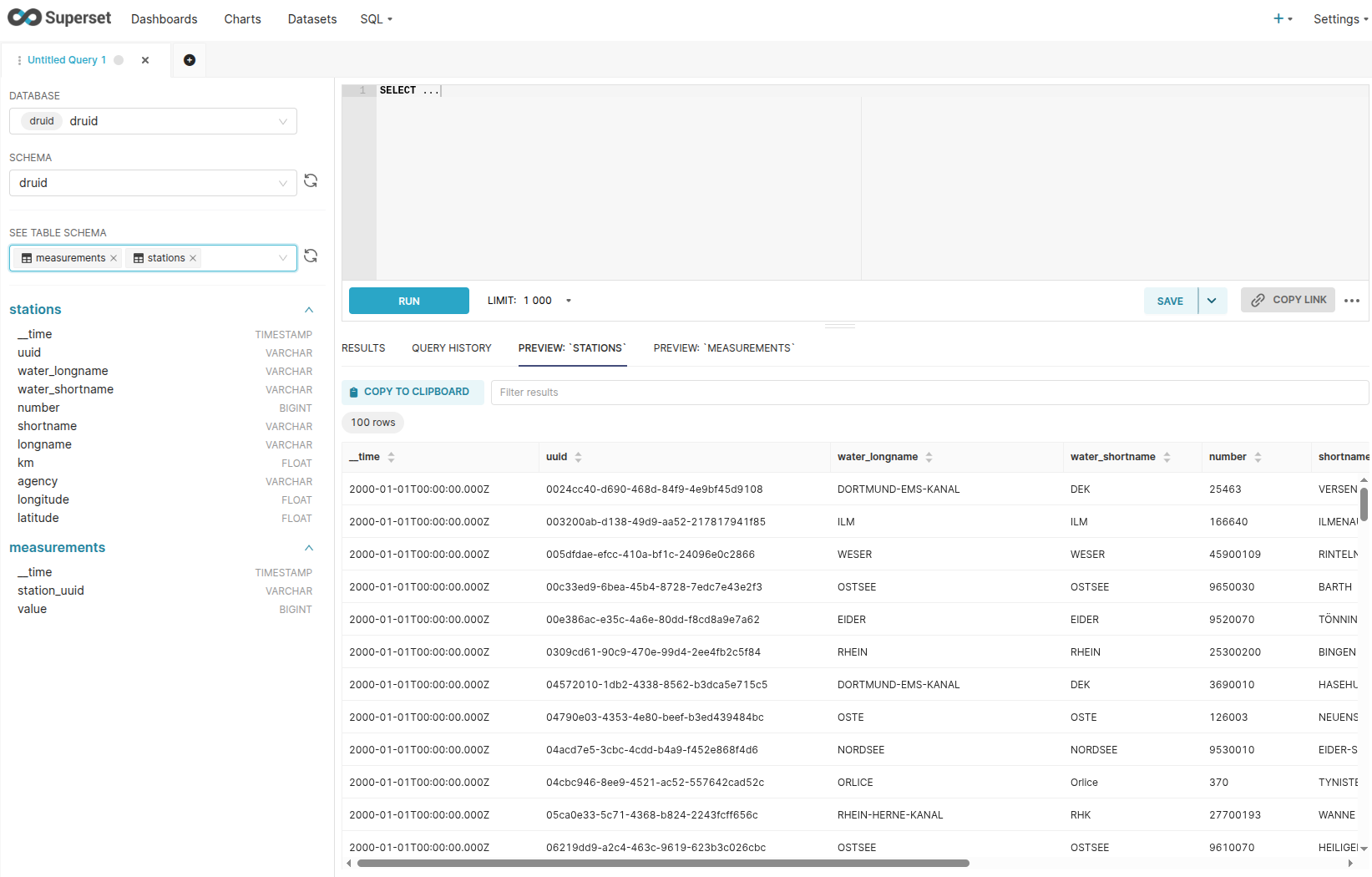The image size is (1372, 877).
Task: Switch to the Query History tab
Action: coord(451,348)
